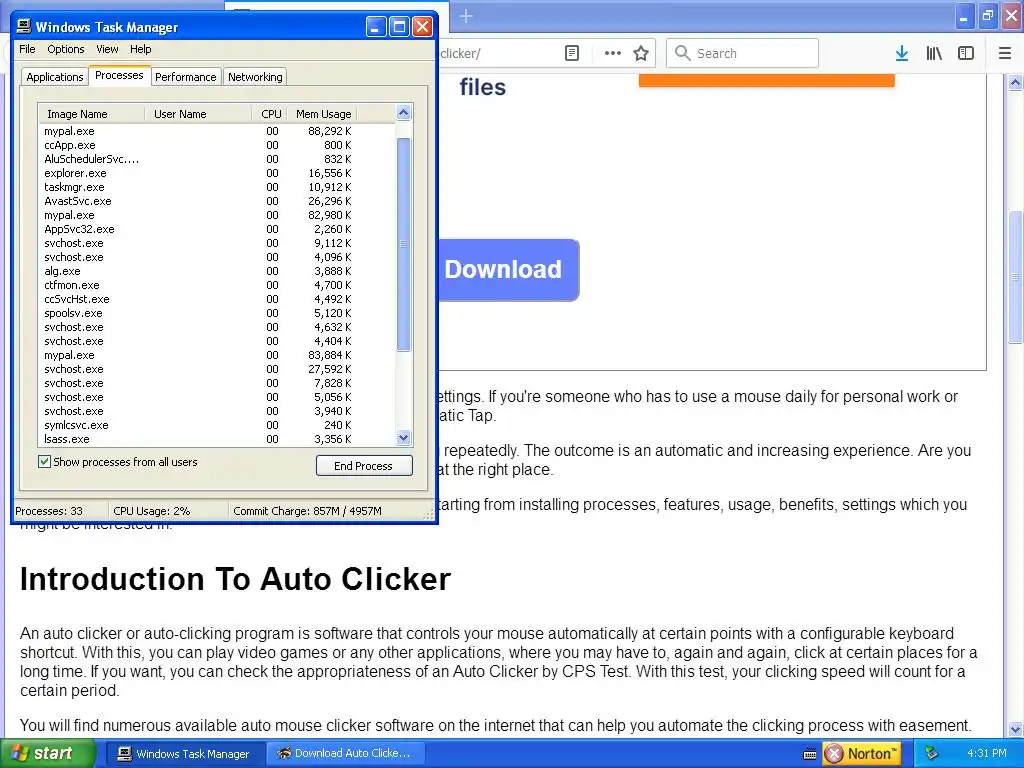The width and height of the screenshot is (1024, 768).
Task: Sort processes by Image Name column
Action: [91, 114]
